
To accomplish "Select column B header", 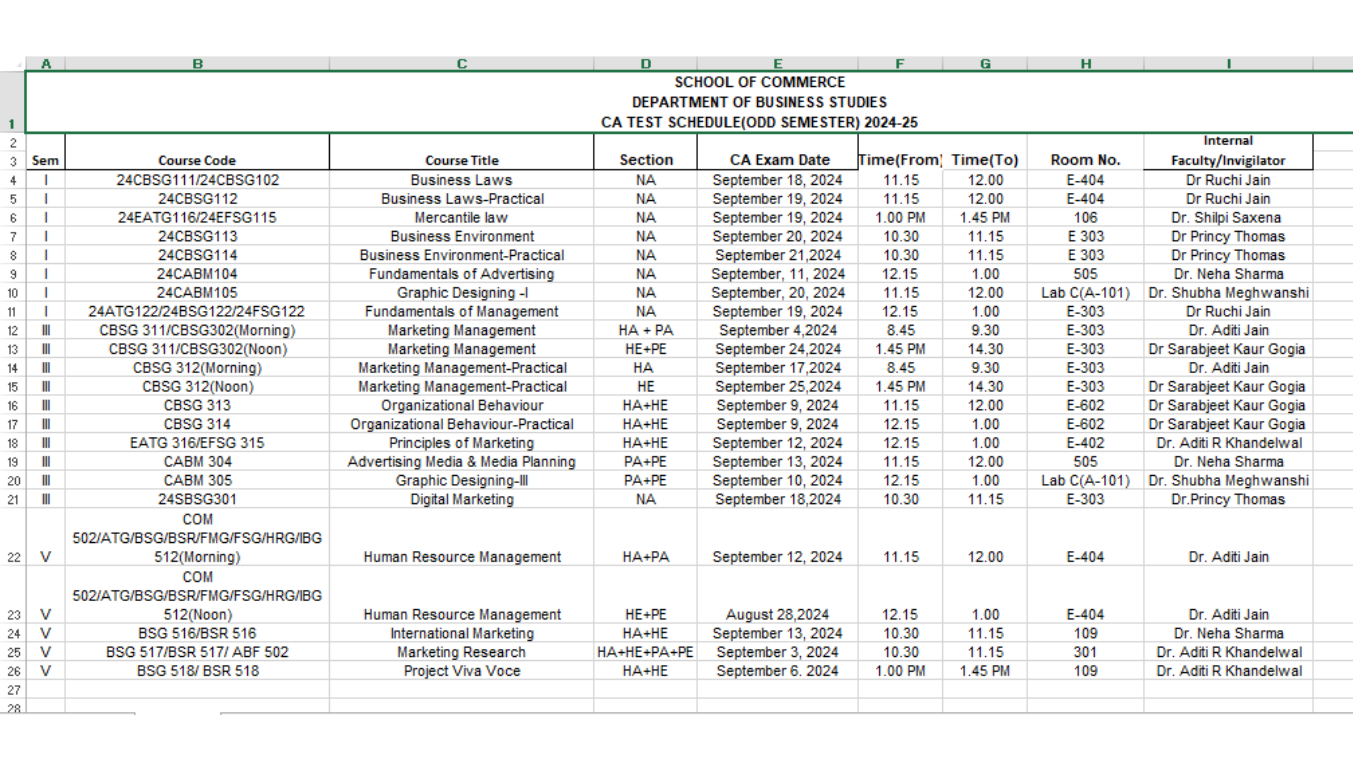I will pyautogui.click(x=197, y=64).
